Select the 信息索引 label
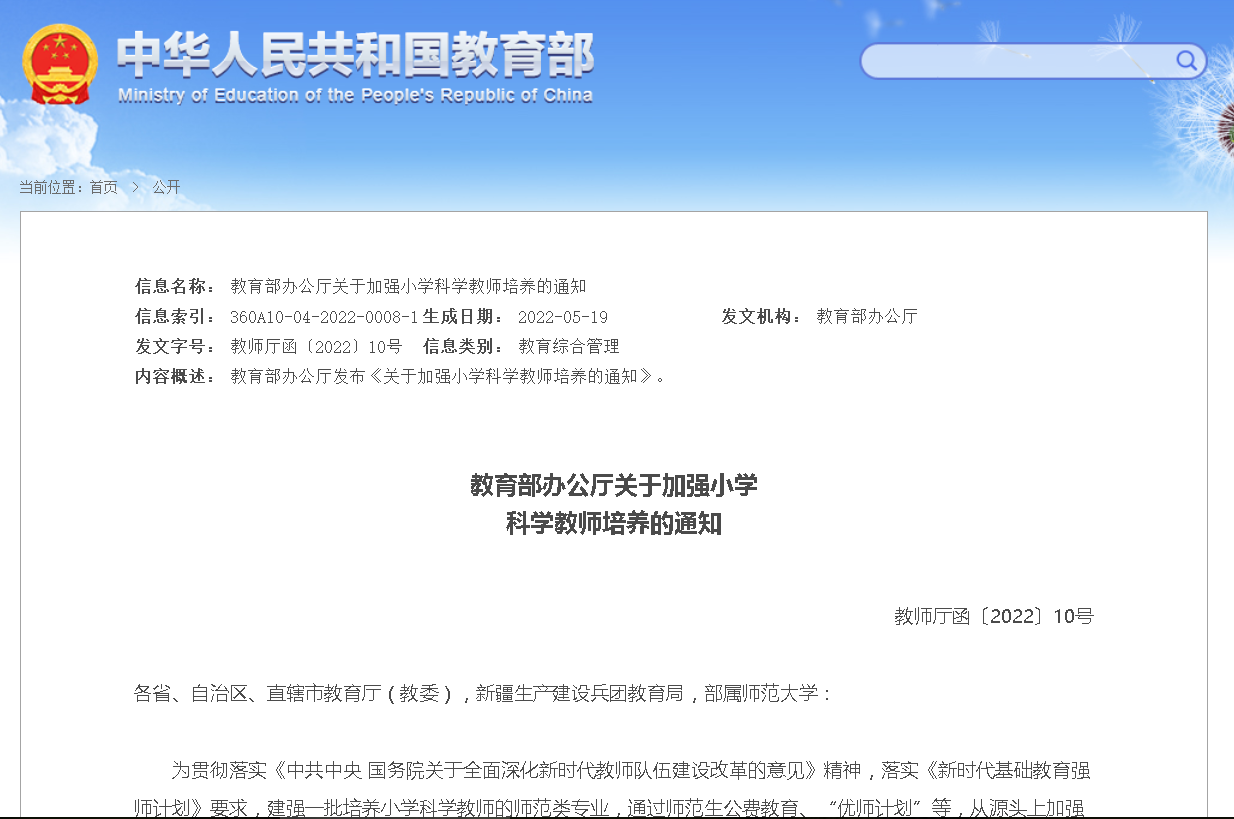 (x=175, y=317)
